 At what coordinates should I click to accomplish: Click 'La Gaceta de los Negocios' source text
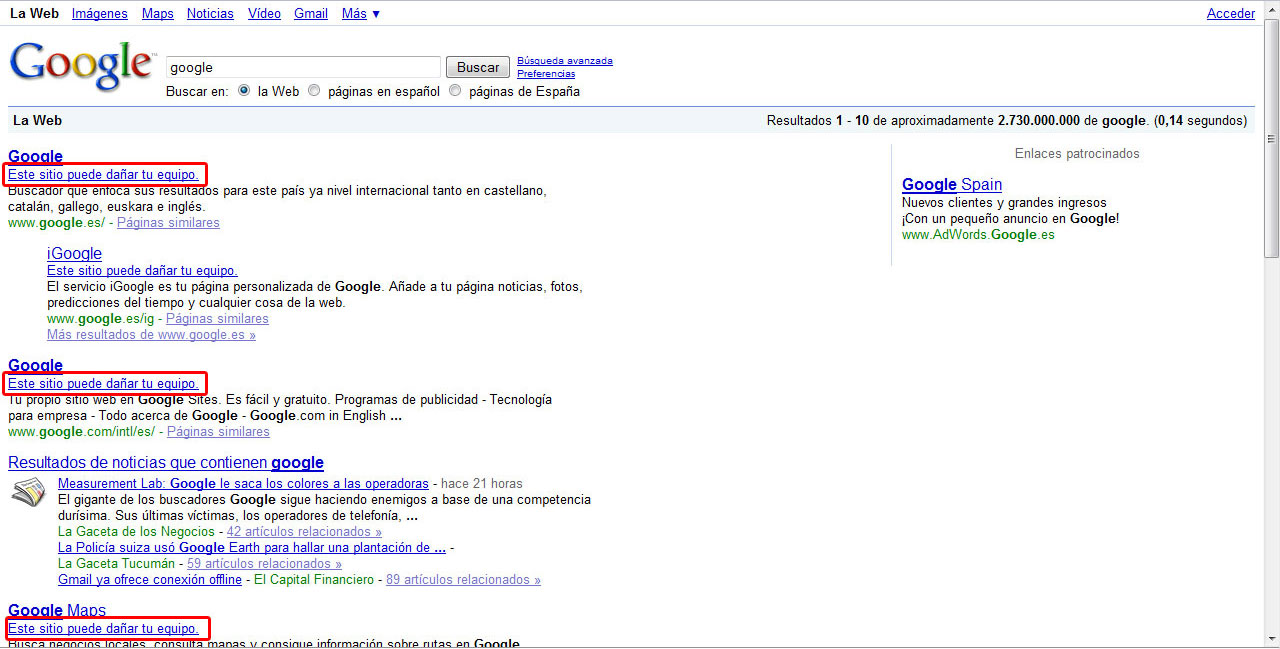[136, 532]
